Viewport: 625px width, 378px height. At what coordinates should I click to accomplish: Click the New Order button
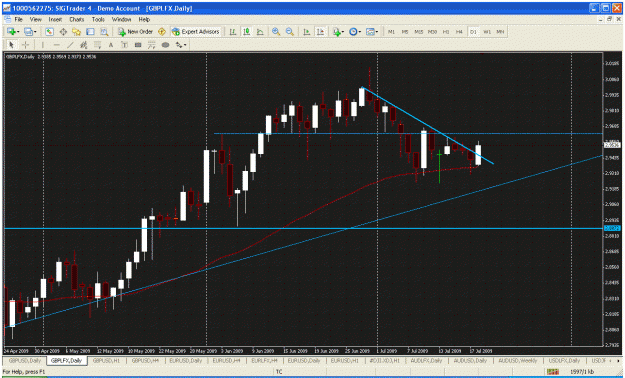pos(135,32)
